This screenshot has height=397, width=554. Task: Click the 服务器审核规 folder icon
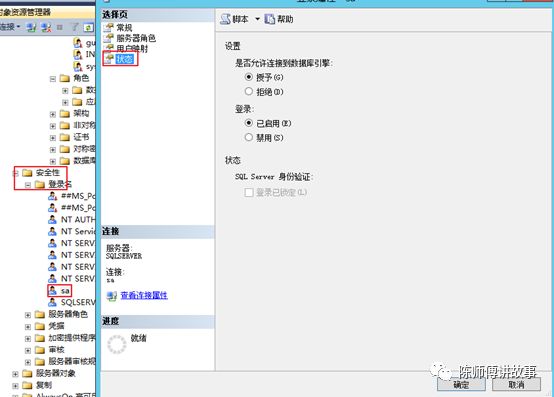tap(40, 362)
